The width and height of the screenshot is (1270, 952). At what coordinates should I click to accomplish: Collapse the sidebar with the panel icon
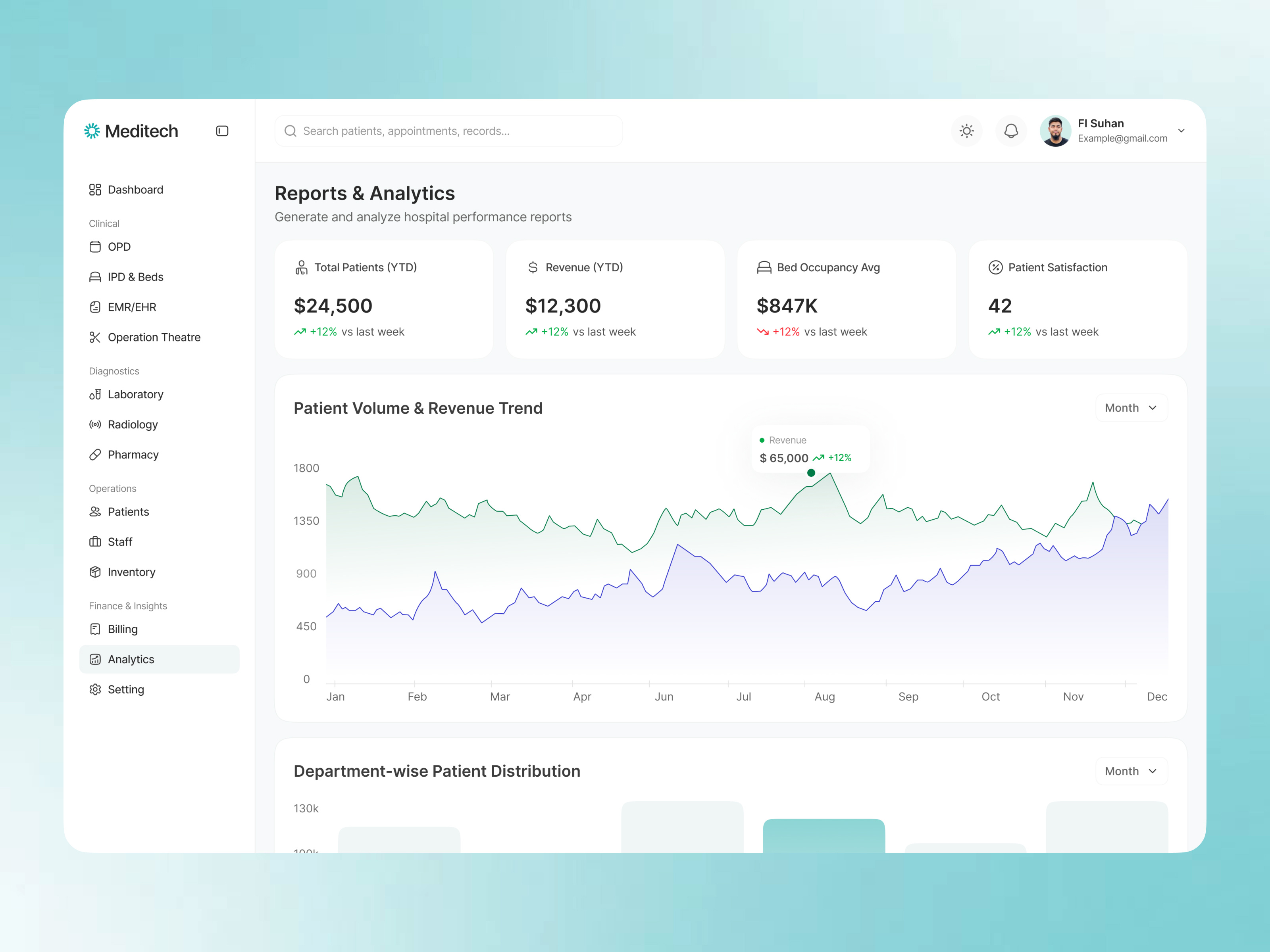click(222, 131)
